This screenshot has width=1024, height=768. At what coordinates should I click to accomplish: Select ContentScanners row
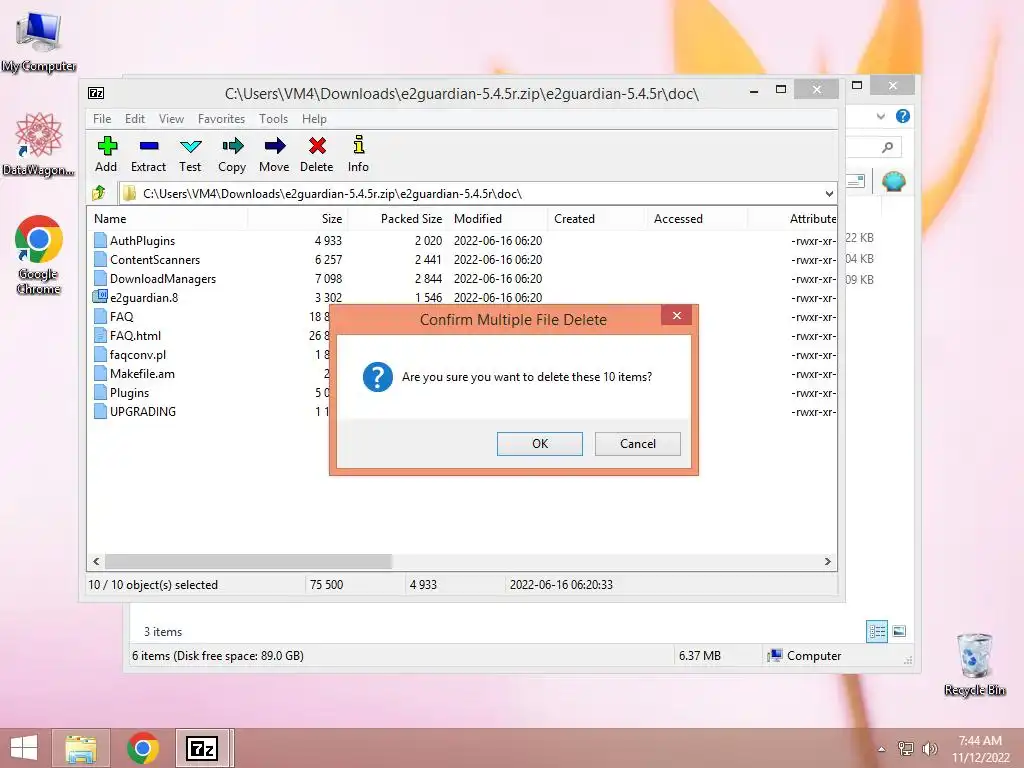point(462,259)
